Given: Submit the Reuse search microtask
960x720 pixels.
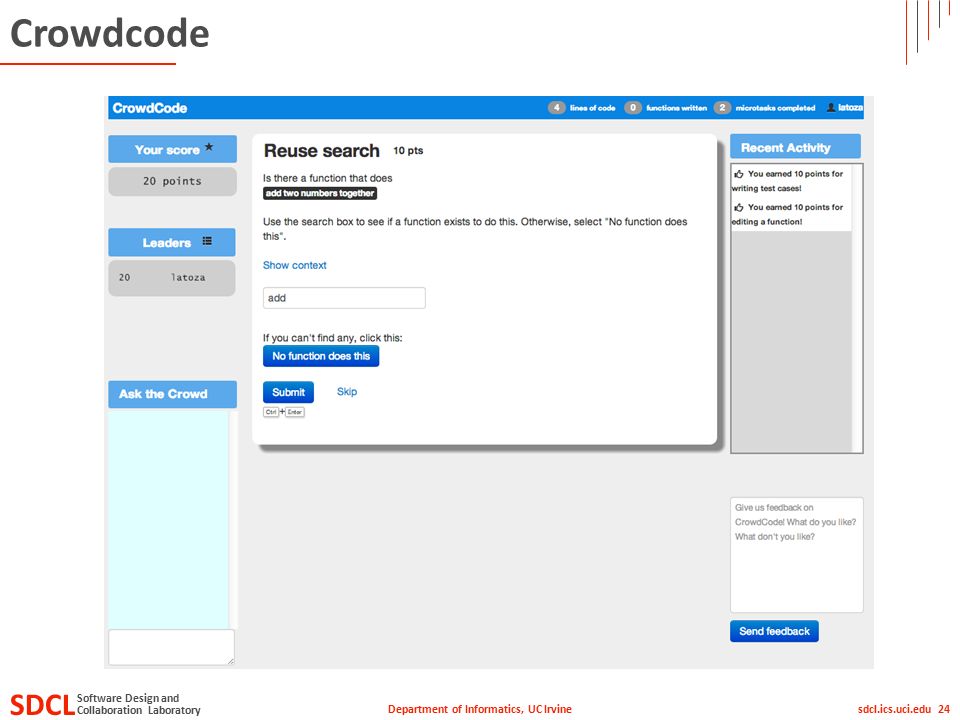Looking at the screenshot, I should pos(288,392).
